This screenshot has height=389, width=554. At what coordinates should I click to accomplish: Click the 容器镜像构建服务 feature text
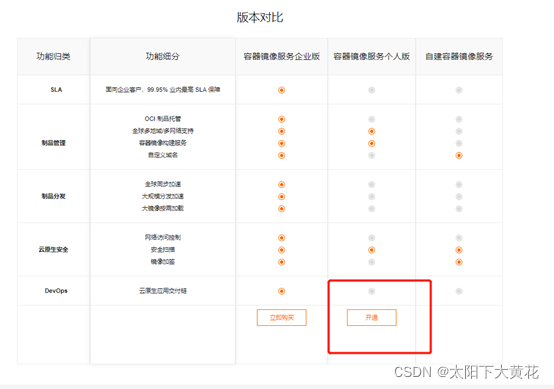tap(163, 143)
